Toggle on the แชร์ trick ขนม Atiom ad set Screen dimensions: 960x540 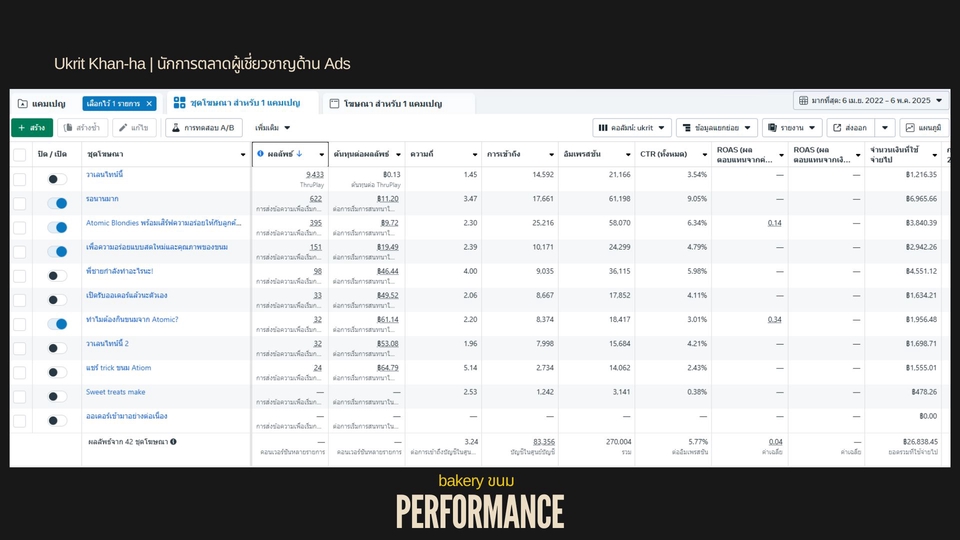57,372
